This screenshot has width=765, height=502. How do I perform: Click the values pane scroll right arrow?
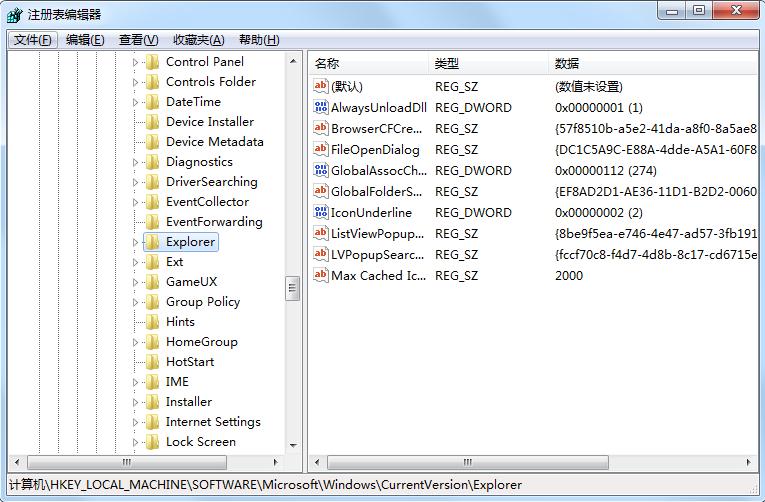(748, 462)
